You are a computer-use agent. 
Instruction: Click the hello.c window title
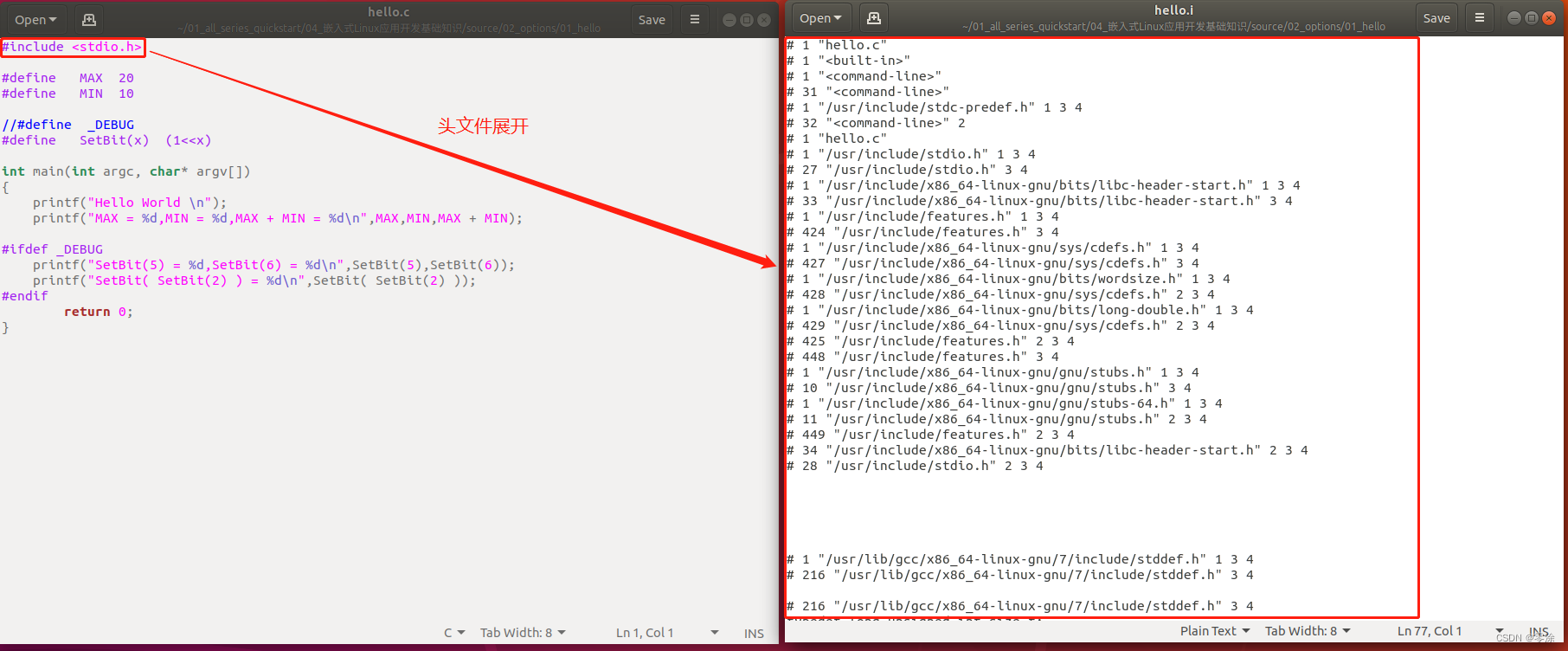389,12
